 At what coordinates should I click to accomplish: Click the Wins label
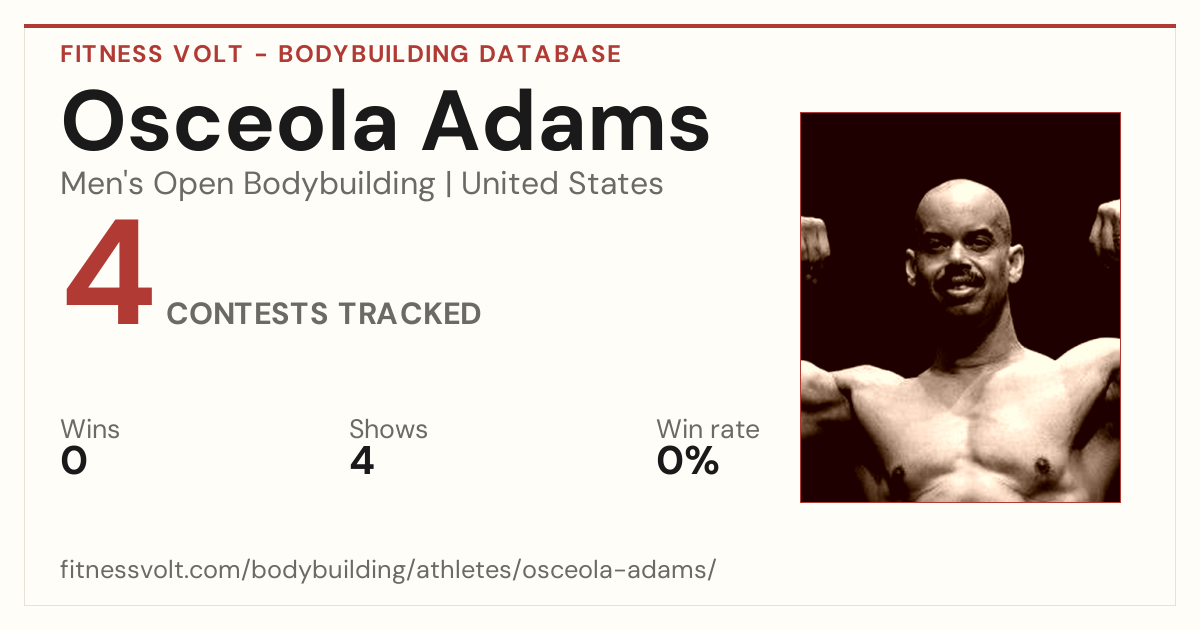click(90, 430)
